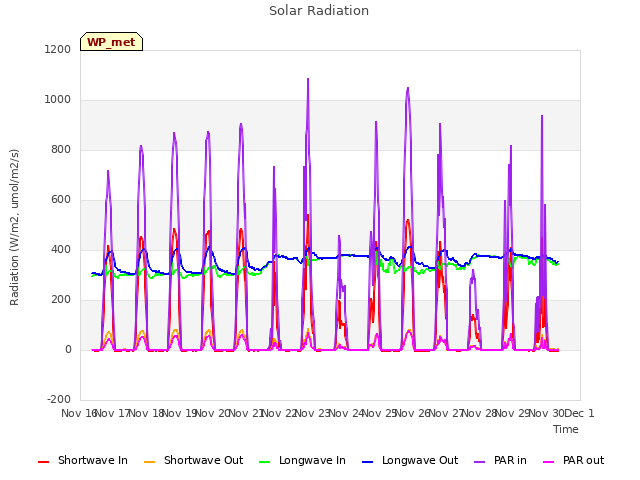Click the 1000 y-axis tick label
The width and height of the screenshot is (640, 480).
click(x=58, y=100)
